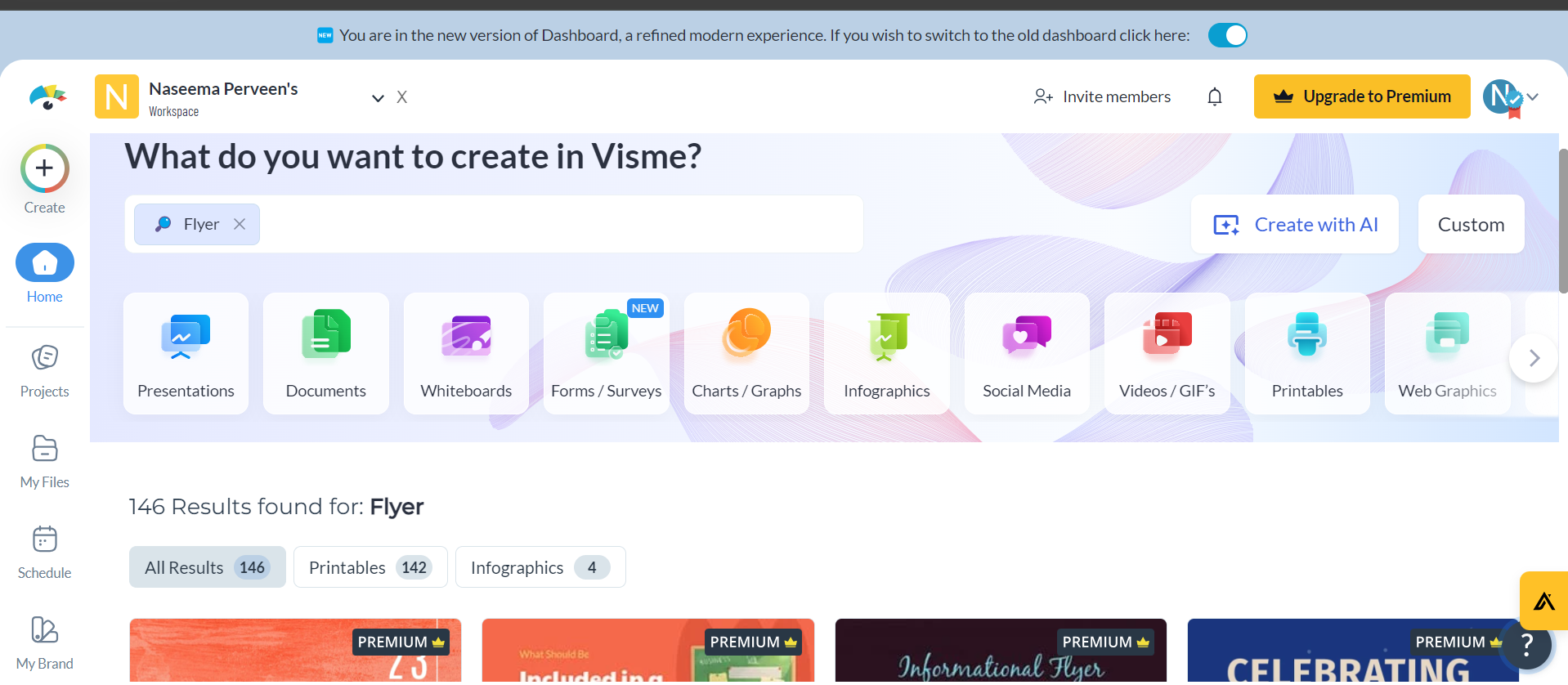Switch to Infographics results tab
This screenshot has width=1568, height=685.
[540, 567]
